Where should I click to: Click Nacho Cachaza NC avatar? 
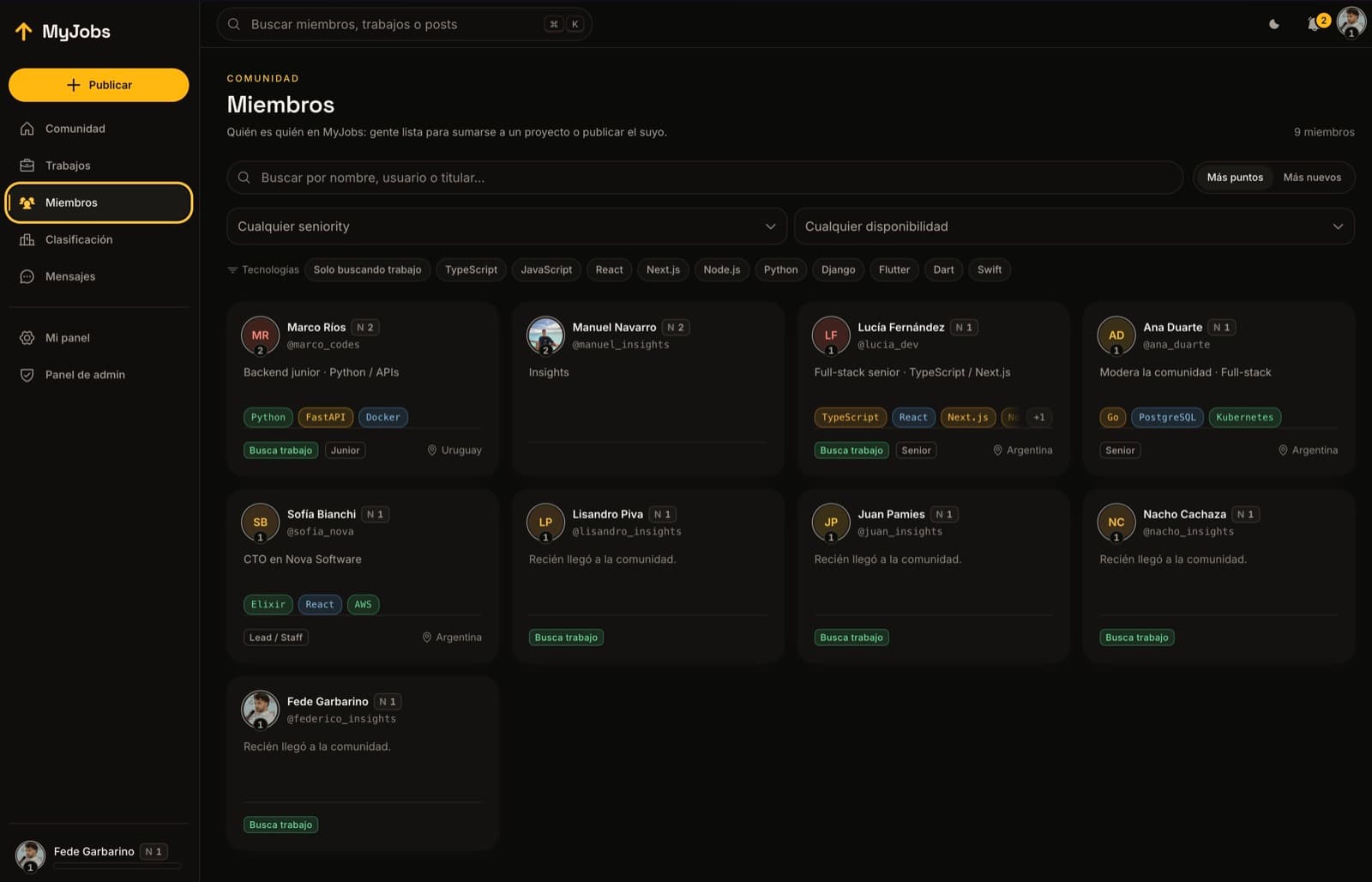point(1116,523)
